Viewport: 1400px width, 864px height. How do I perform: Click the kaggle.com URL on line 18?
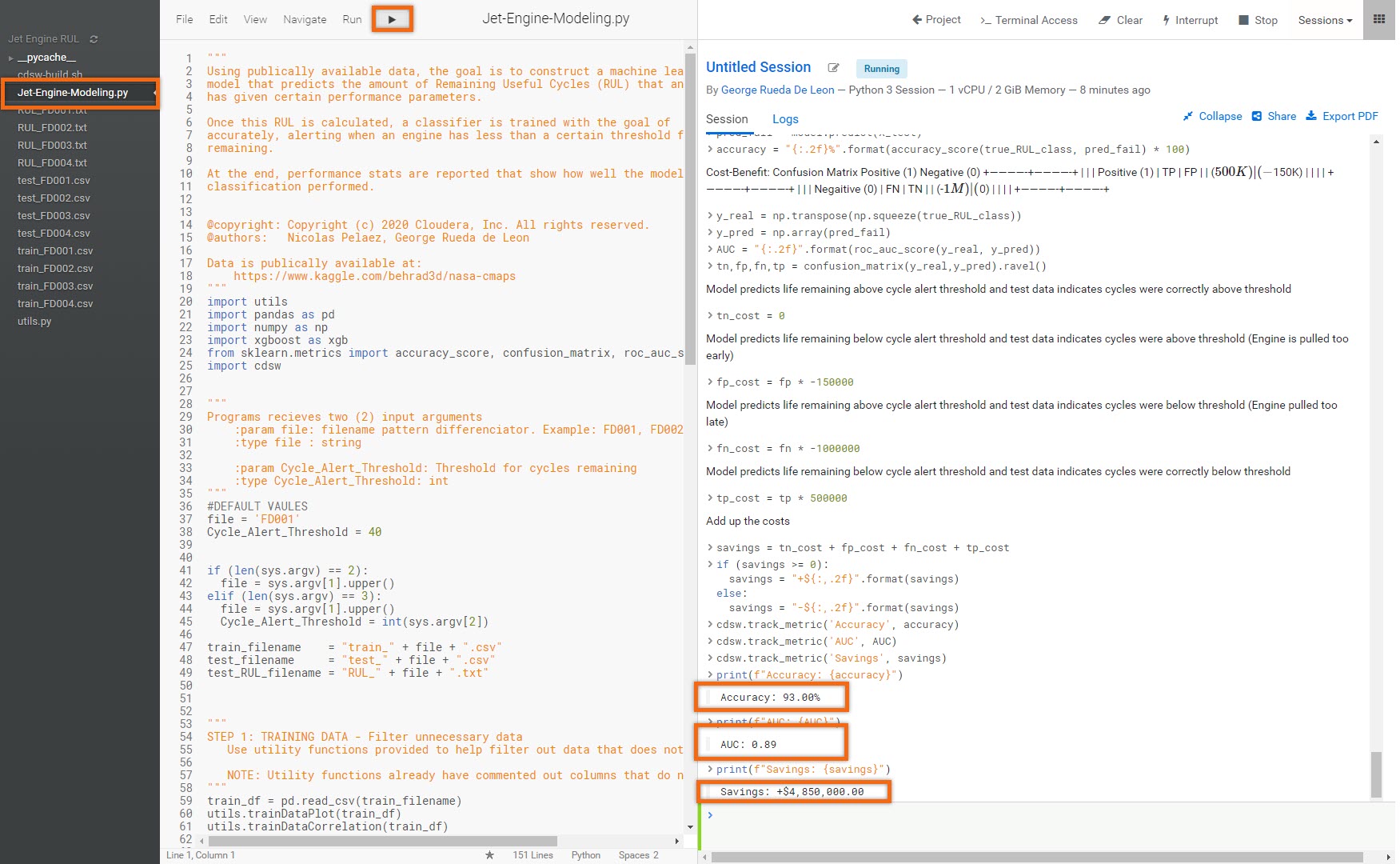[x=374, y=276]
